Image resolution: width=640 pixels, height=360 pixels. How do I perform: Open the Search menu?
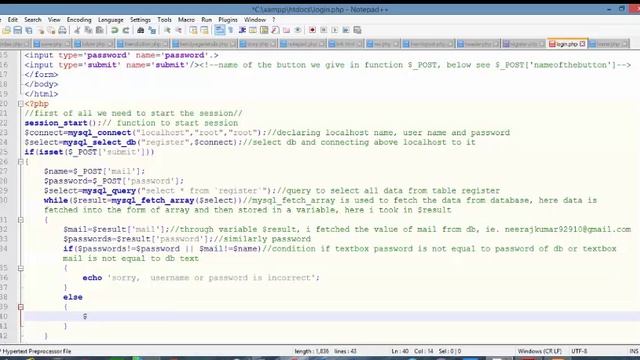click(33, 20)
